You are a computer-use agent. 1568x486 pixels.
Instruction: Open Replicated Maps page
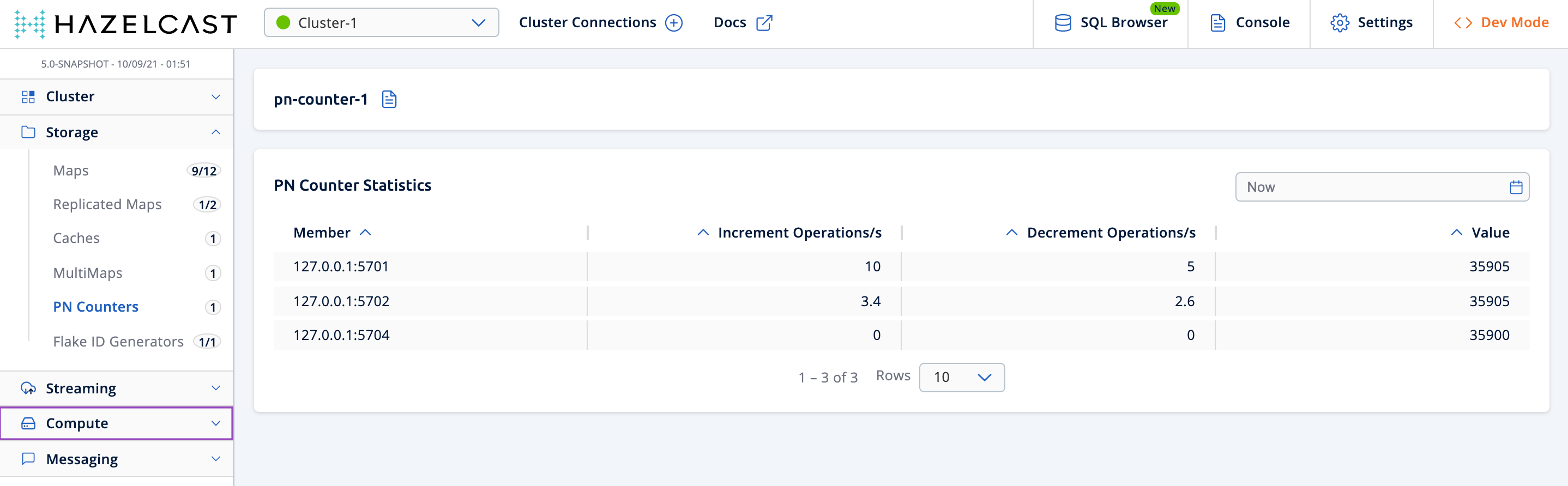[107, 204]
